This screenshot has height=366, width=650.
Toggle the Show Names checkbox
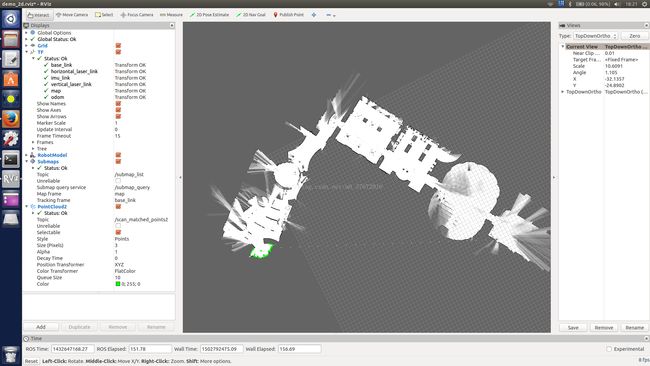tap(118, 104)
